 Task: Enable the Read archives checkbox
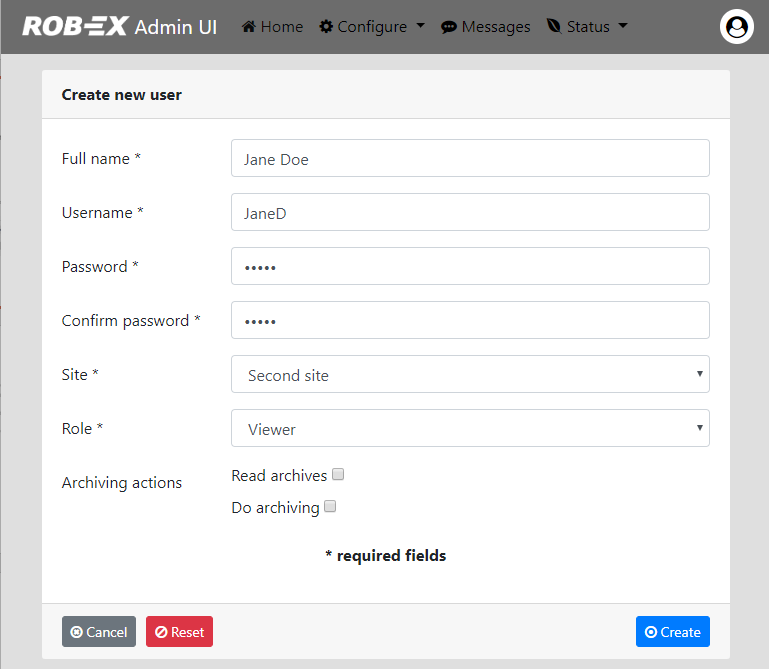(x=338, y=474)
